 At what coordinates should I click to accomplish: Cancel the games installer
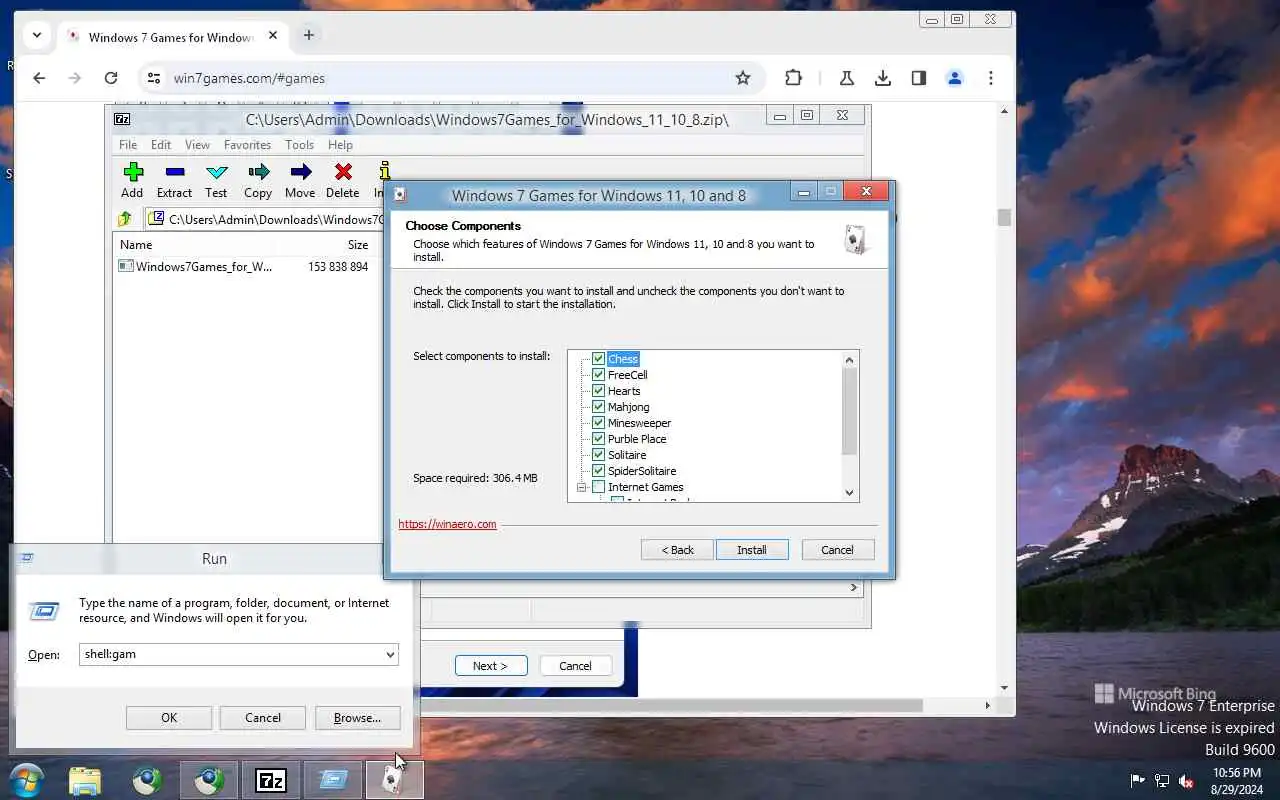coord(837,550)
